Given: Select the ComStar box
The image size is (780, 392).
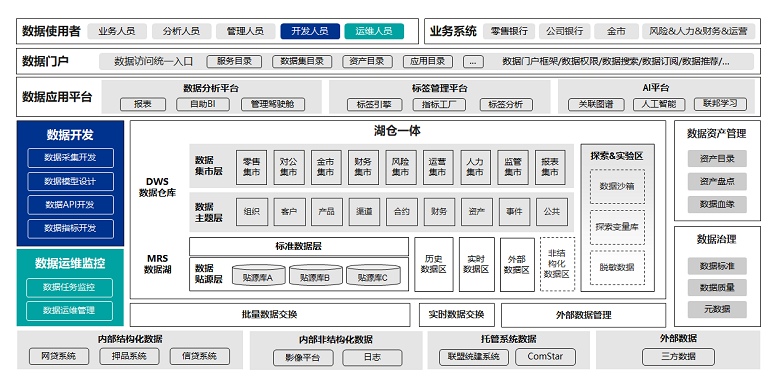Looking at the screenshot, I should (545, 356).
